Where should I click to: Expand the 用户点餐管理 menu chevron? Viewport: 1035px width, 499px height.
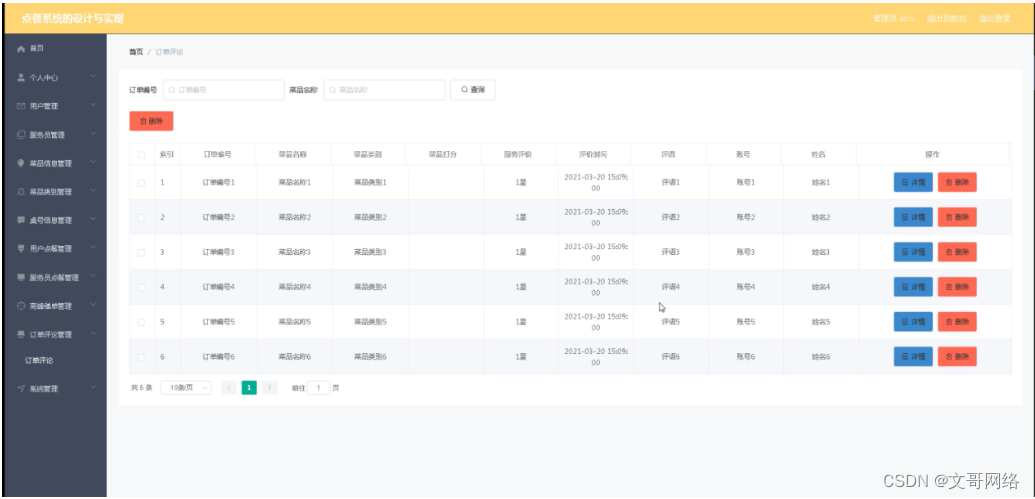coord(93,248)
